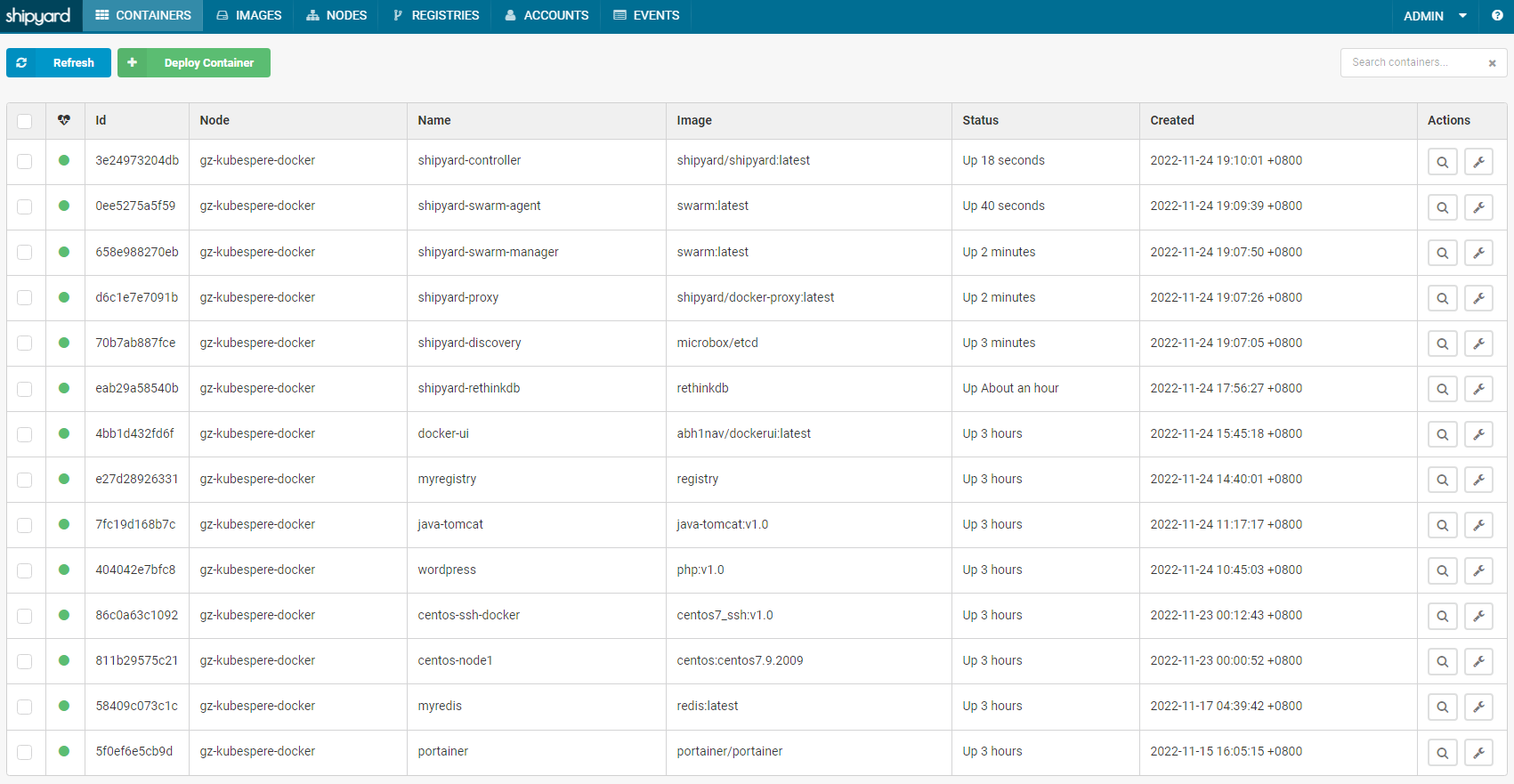The height and width of the screenshot is (784, 1514).
Task: Open the CONTAINERS tab
Action: 143,16
